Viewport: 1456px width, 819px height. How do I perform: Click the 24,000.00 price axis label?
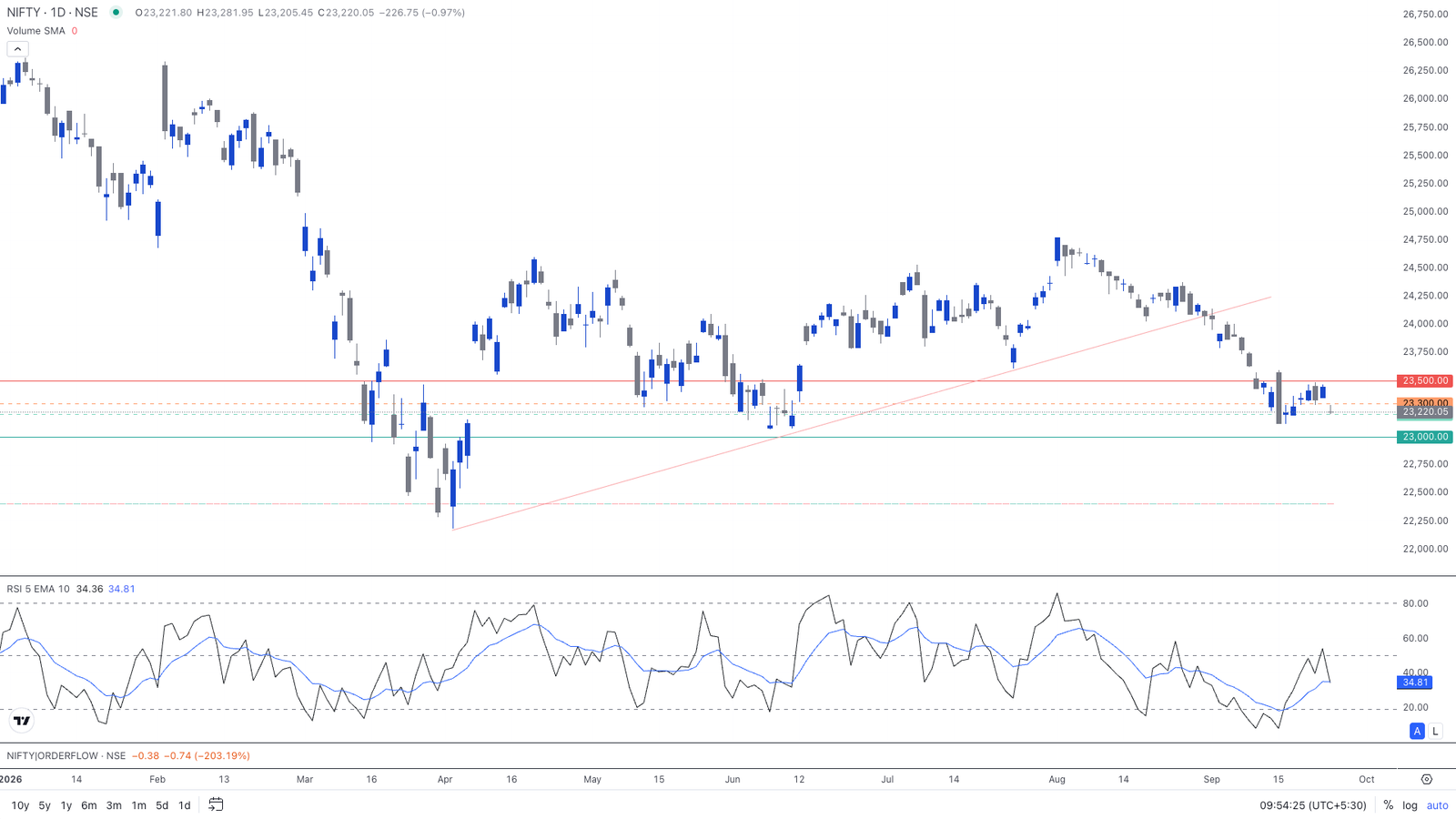pyautogui.click(x=1425, y=324)
